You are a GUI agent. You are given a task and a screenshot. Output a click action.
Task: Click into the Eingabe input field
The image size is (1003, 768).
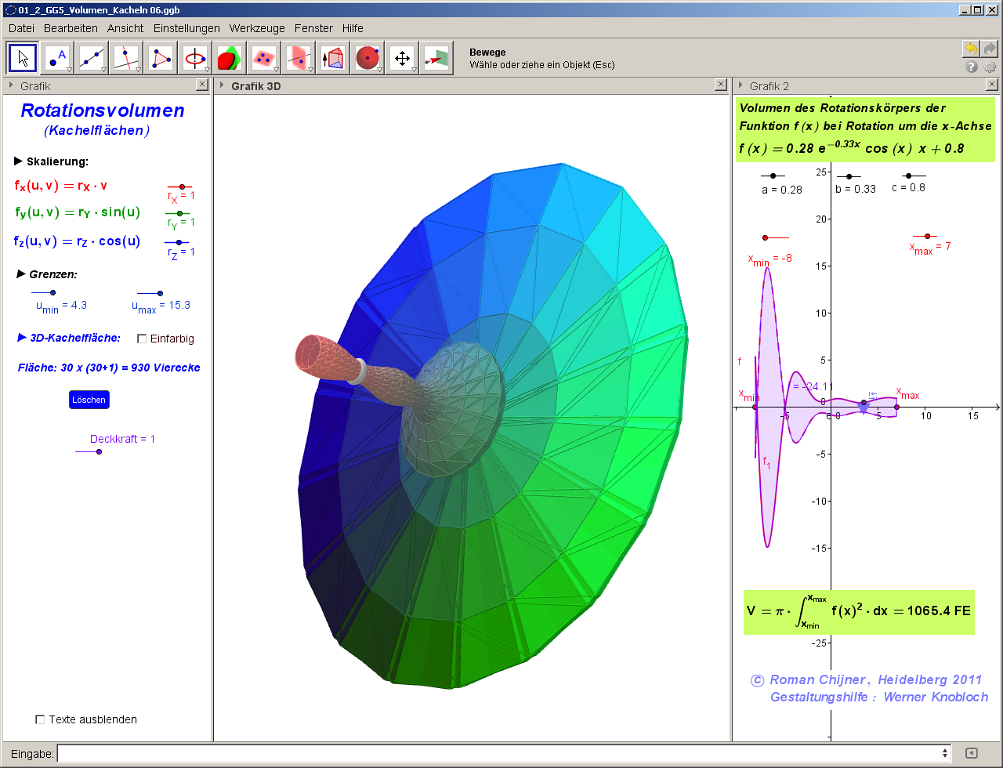point(500,752)
